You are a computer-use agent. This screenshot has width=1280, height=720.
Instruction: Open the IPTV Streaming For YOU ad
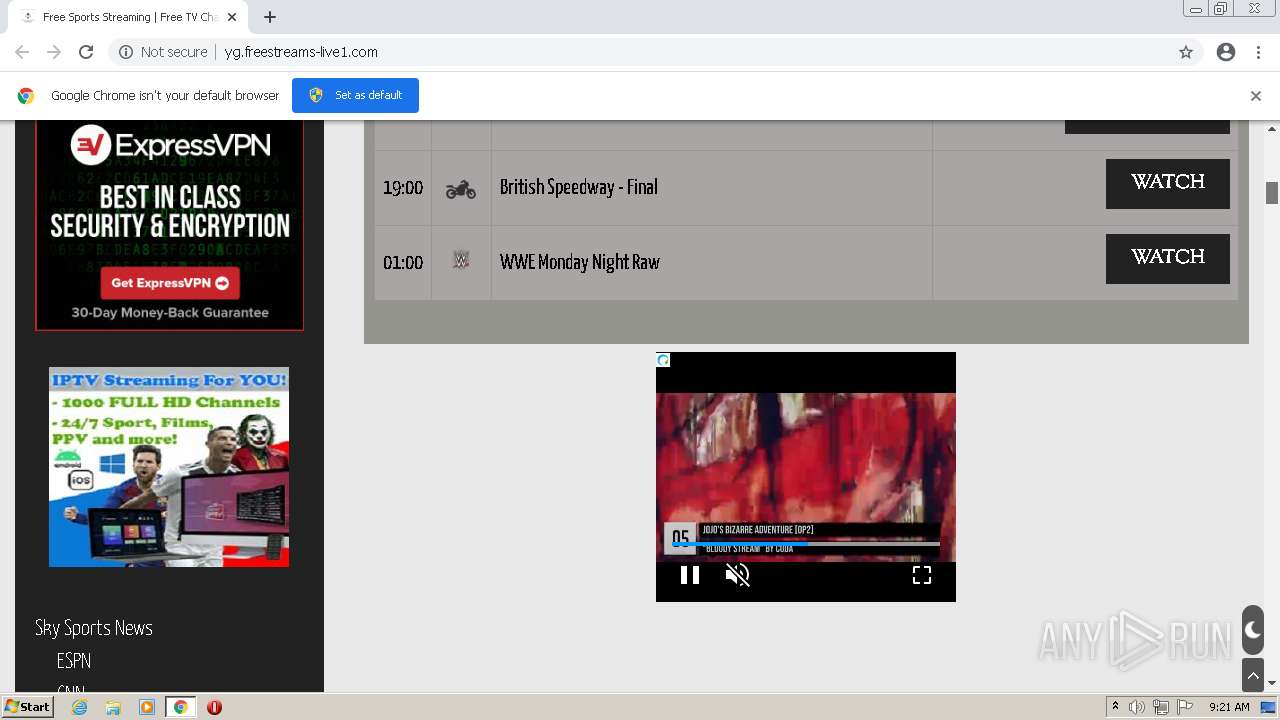point(169,467)
